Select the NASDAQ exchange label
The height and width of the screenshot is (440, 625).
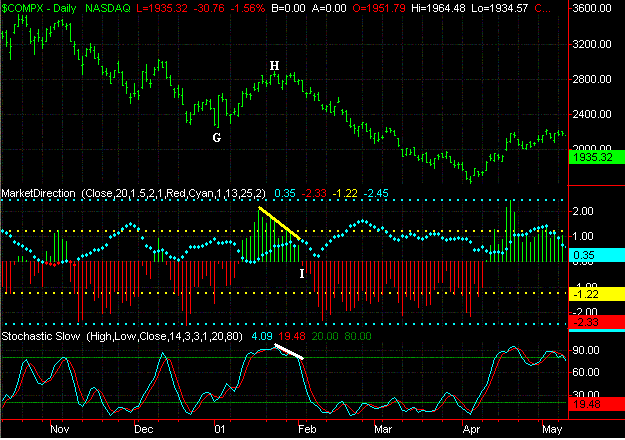click(108, 8)
